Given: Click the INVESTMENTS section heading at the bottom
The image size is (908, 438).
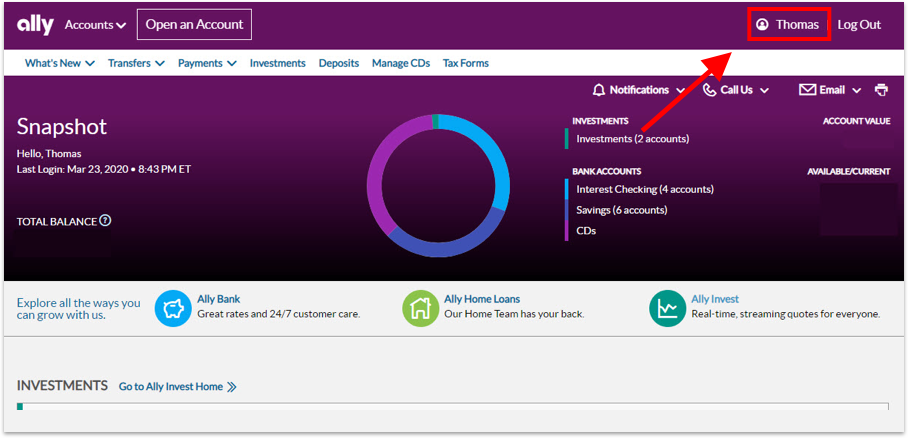Looking at the screenshot, I should click(63, 386).
